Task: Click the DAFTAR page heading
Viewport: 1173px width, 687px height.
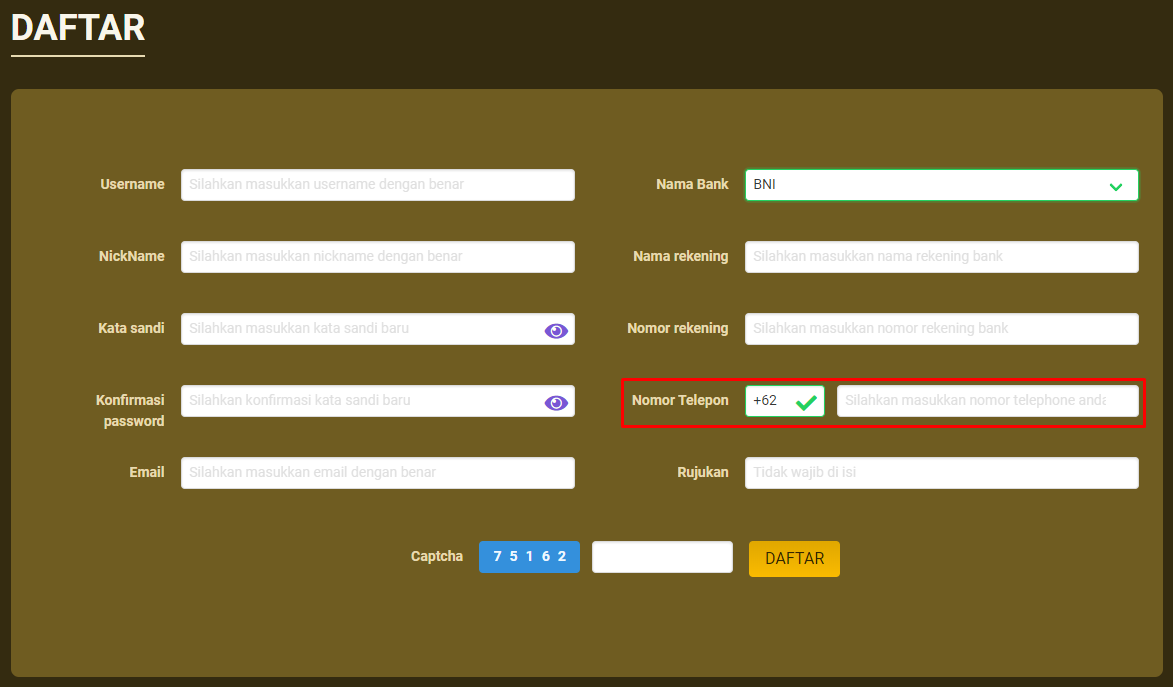Action: 78,28
